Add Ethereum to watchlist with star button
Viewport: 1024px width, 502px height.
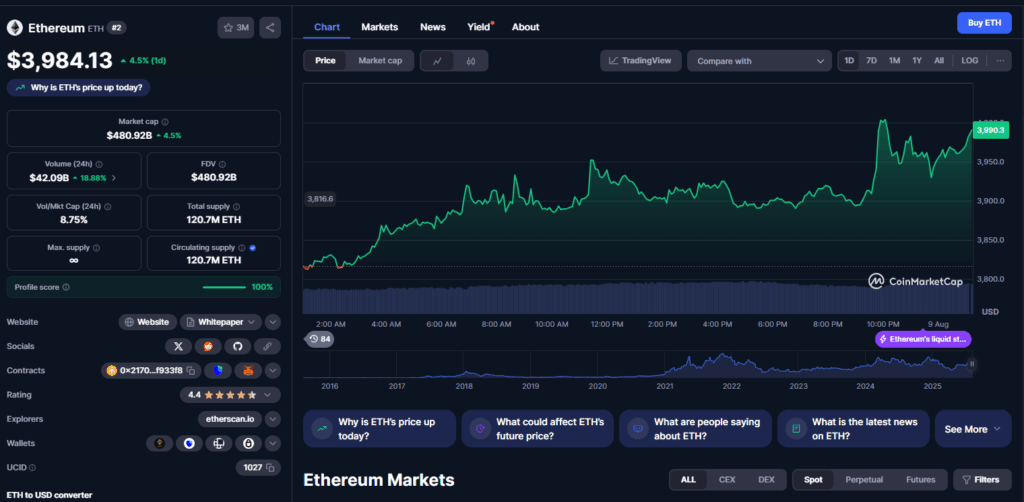click(236, 27)
